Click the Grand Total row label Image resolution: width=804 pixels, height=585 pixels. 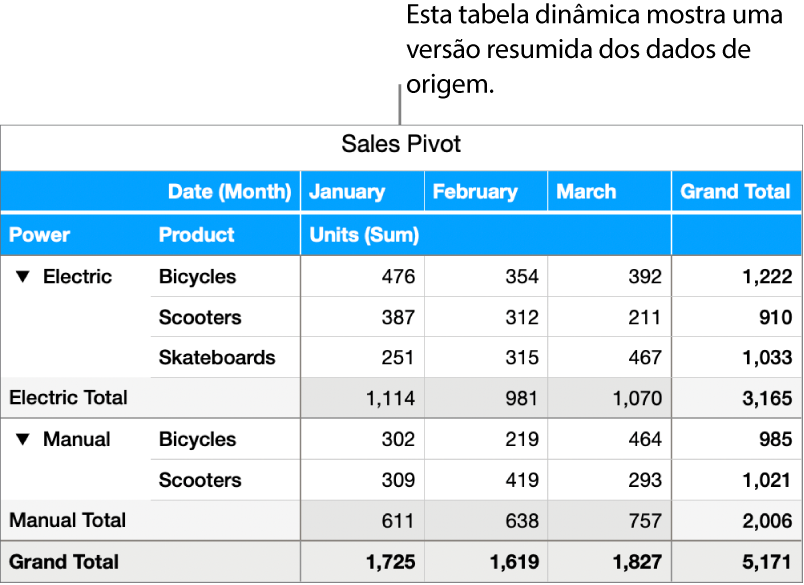tap(63, 562)
